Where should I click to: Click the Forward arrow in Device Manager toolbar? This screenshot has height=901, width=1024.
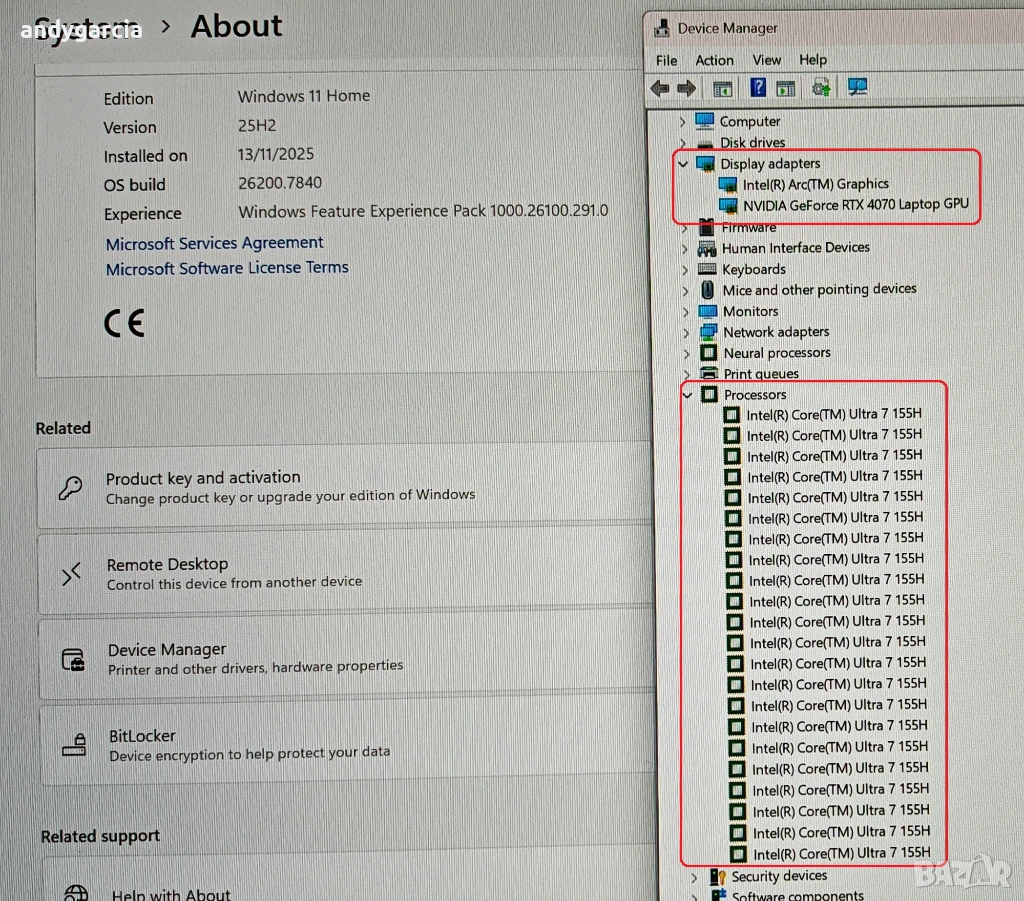(x=686, y=88)
